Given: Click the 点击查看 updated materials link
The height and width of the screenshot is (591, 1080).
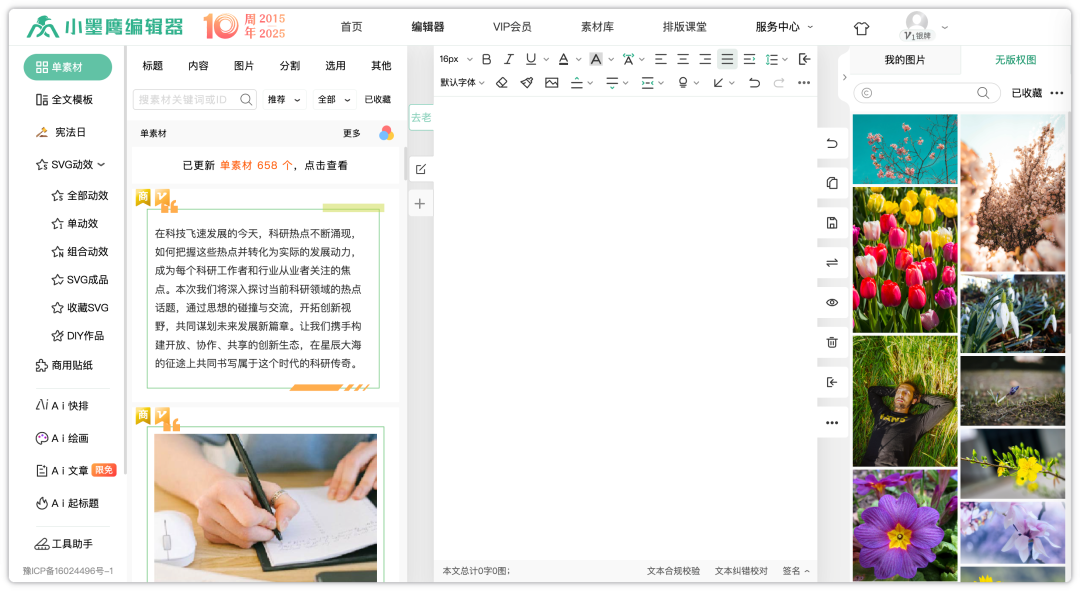Looking at the screenshot, I should (327, 165).
